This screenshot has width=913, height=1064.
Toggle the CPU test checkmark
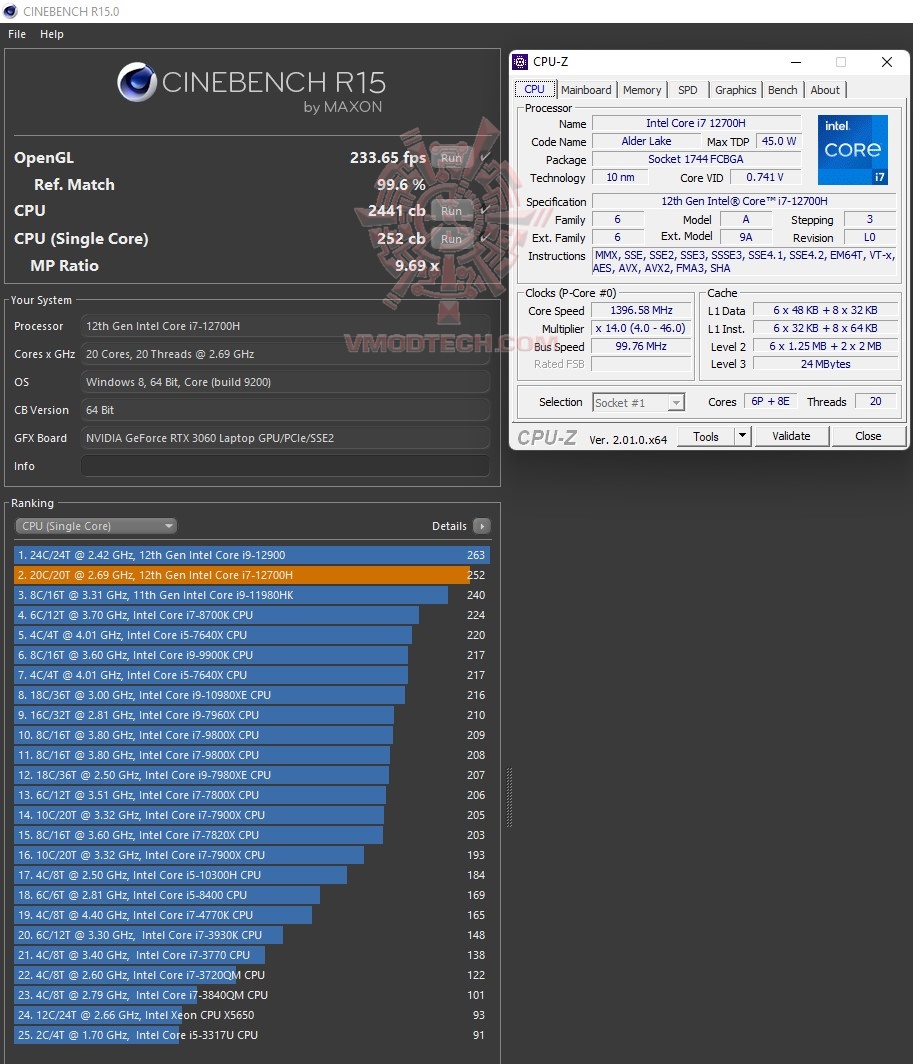(485, 210)
